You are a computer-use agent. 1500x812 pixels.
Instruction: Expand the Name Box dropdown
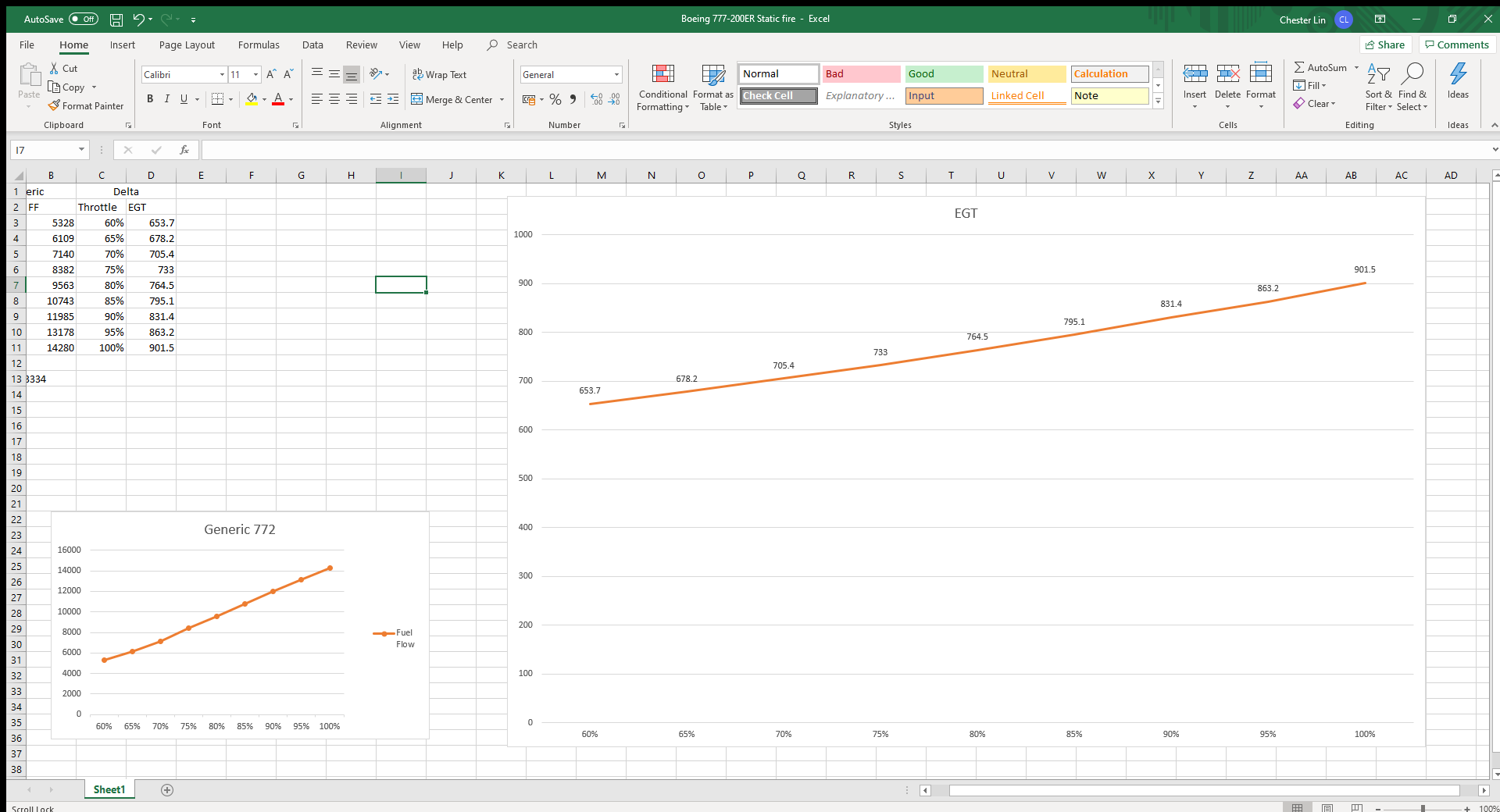tap(81, 150)
